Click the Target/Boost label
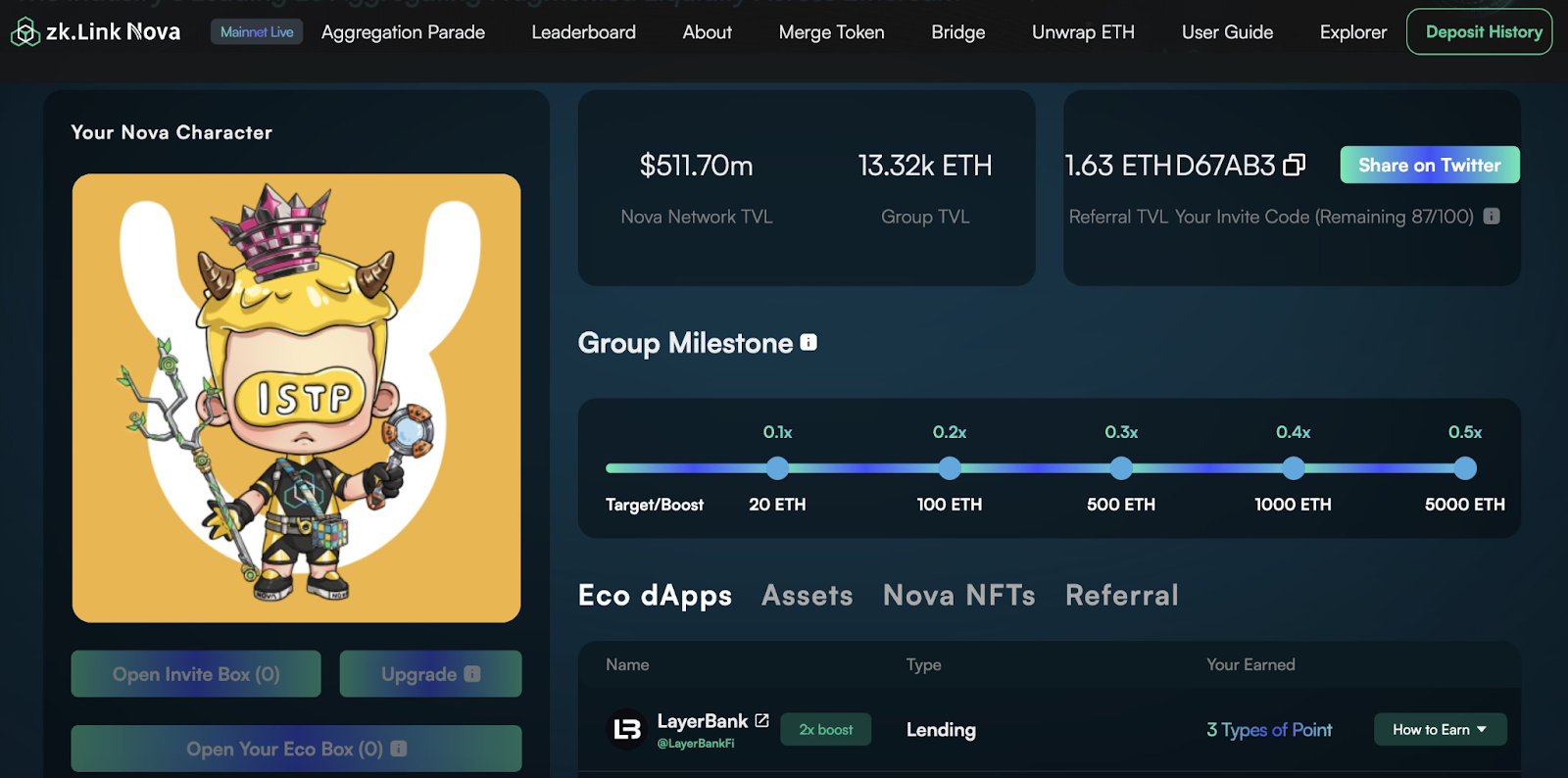Screen dimensions: 1568x778 (655, 505)
